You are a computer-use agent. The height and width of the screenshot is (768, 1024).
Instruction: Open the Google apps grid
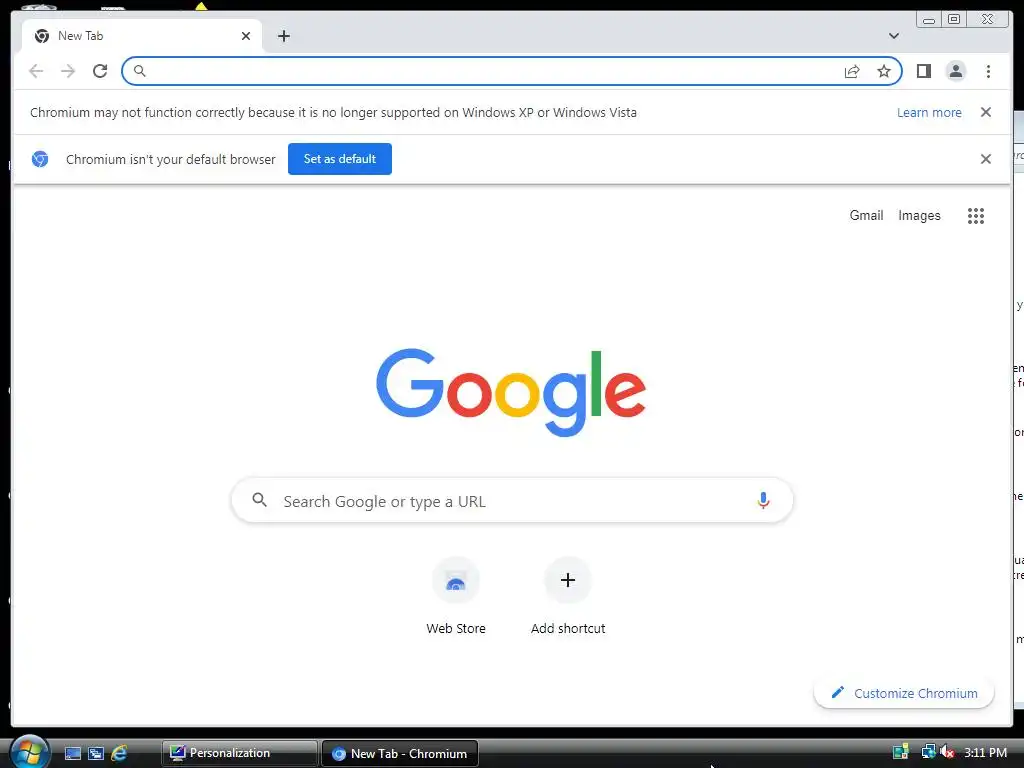[x=976, y=216]
